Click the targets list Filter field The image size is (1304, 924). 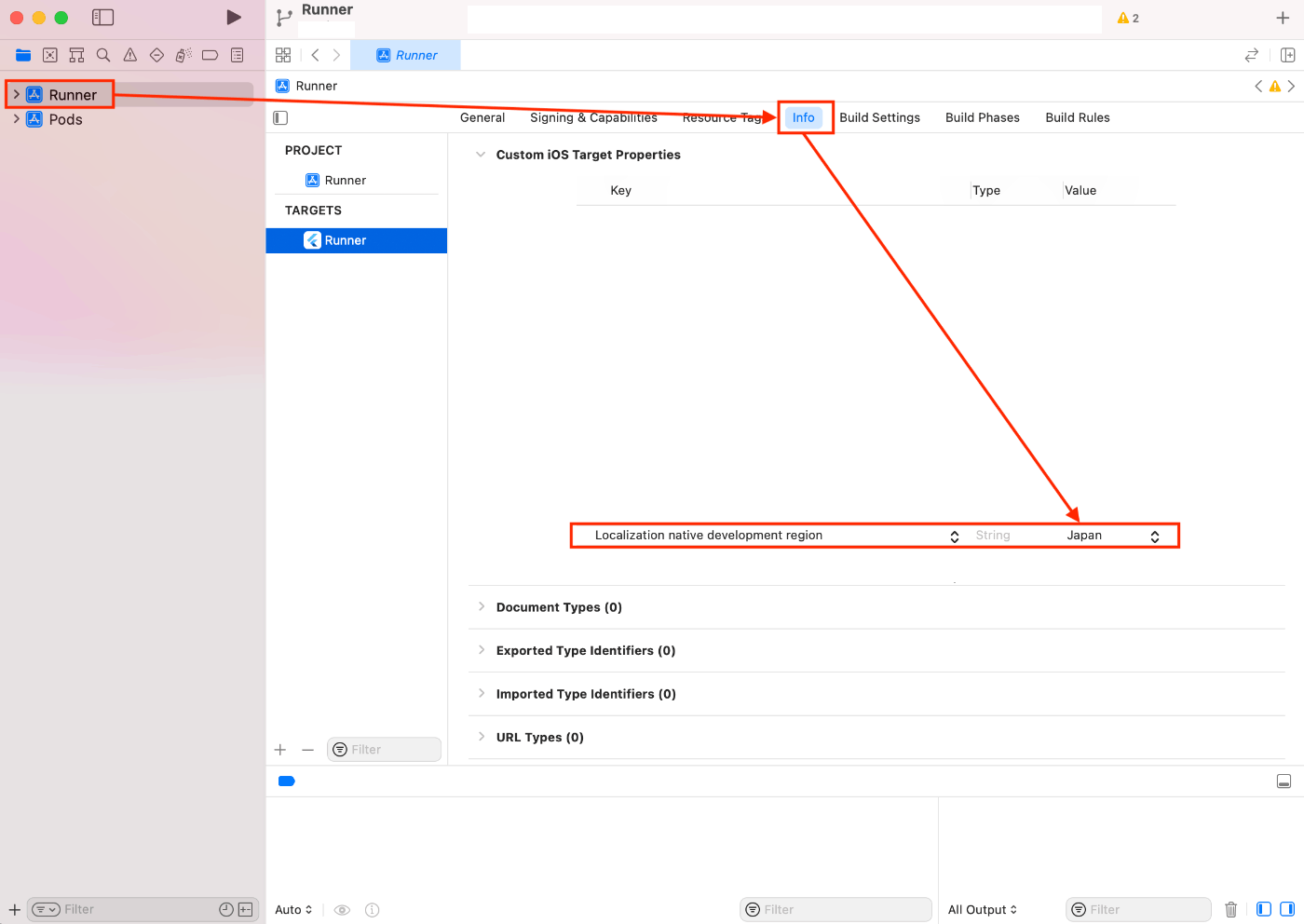pos(384,750)
